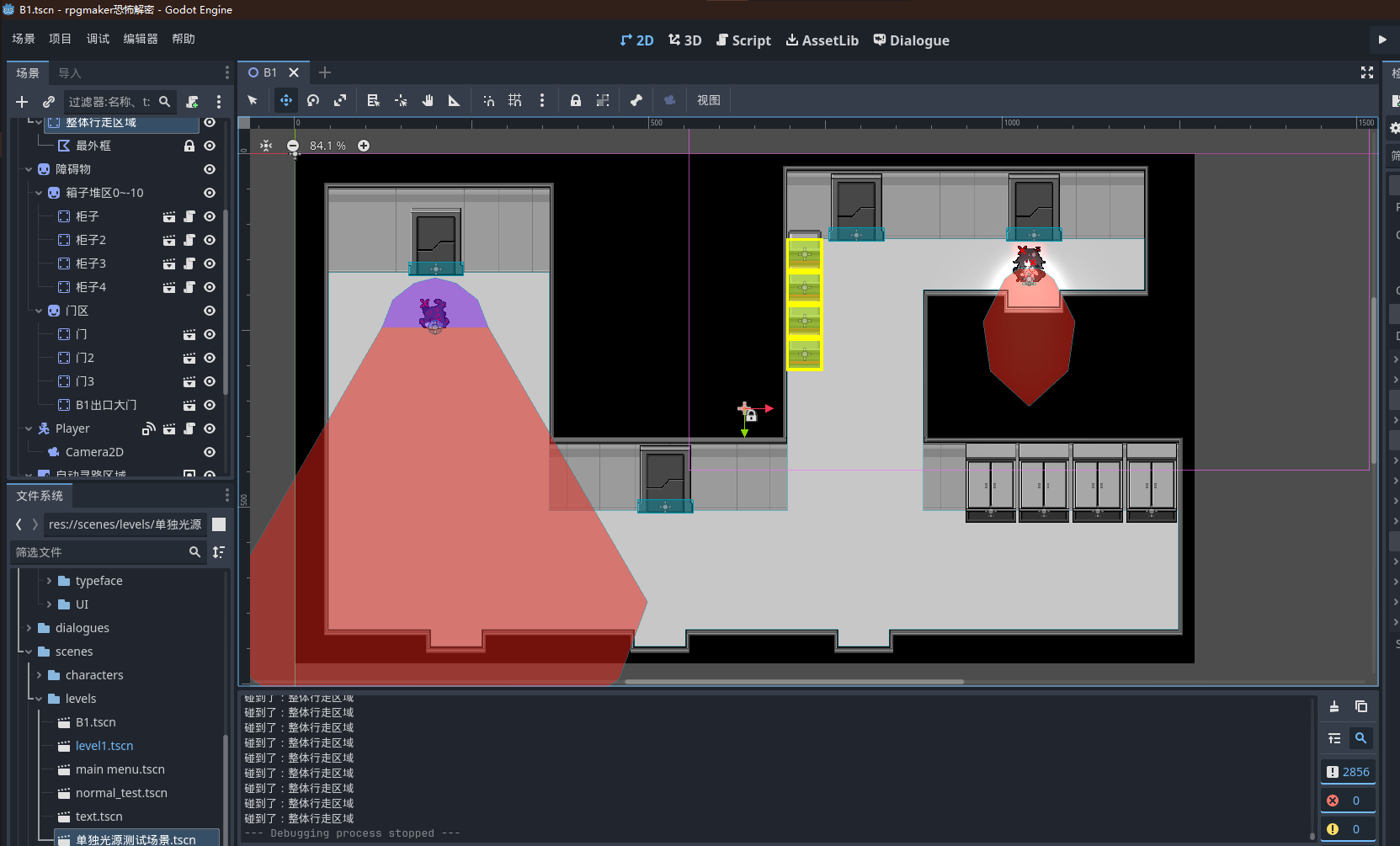Toggle the 2856 standard messages filter
1400x846 pixels.
[x=1348, y=772]
